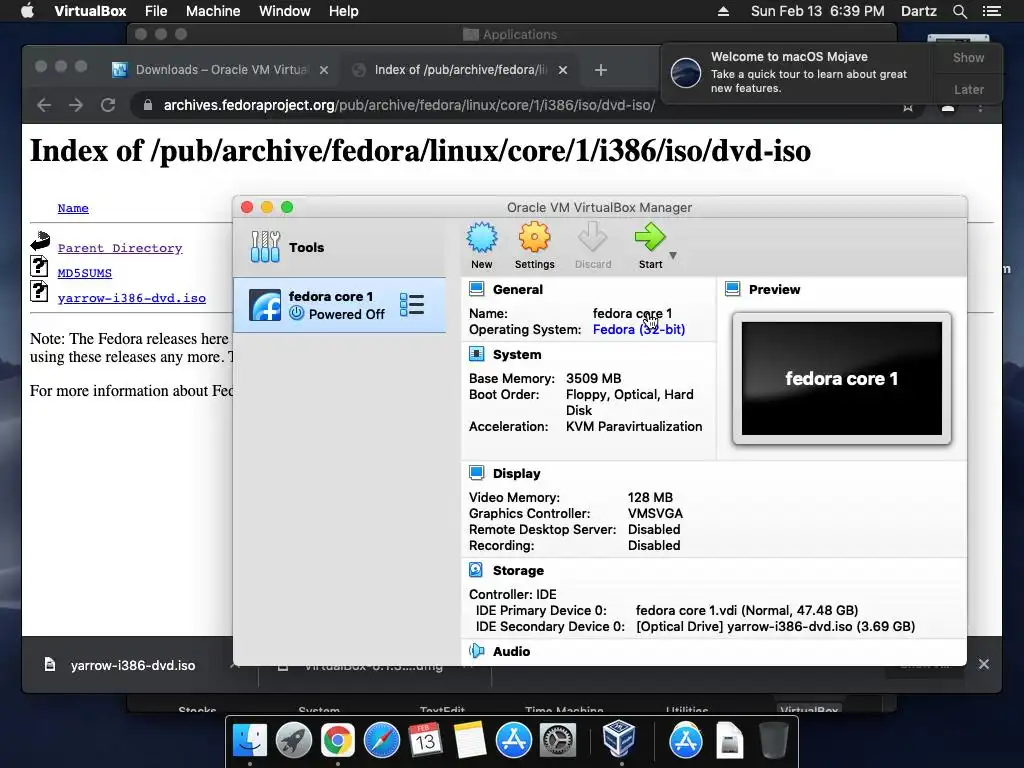This screenshot has width=1024, height=768.
Task: Open the VirtualBox app menu
Action: pos(90,11)
